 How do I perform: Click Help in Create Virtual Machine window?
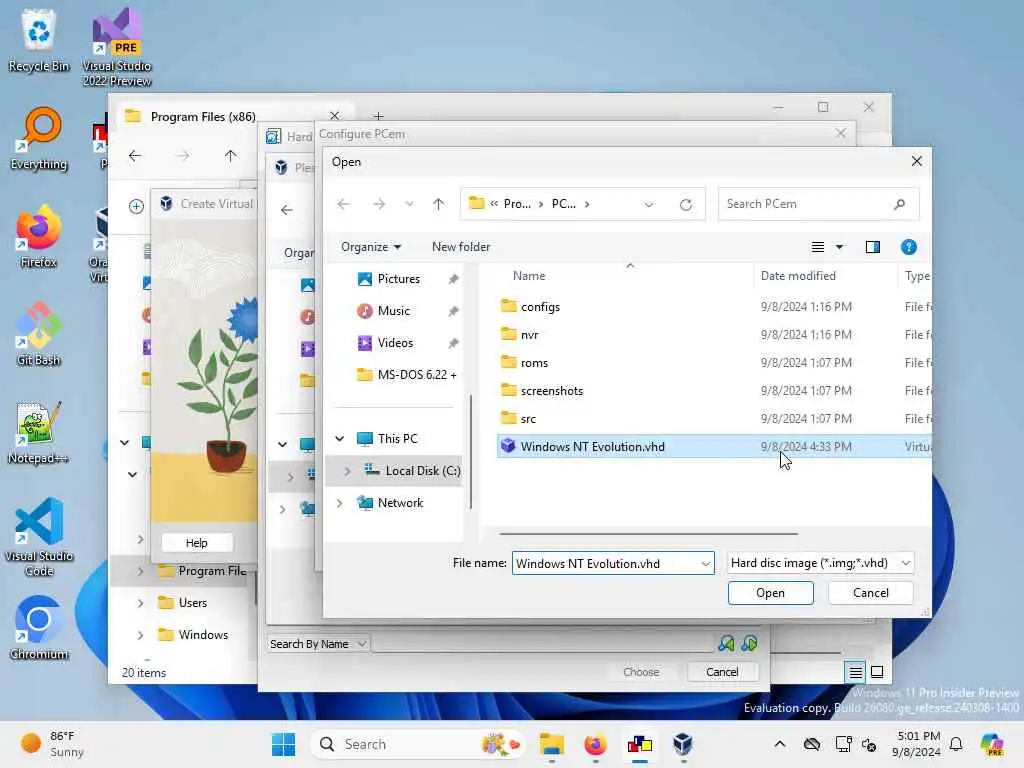pyautogui.click(x=197, y=543)
